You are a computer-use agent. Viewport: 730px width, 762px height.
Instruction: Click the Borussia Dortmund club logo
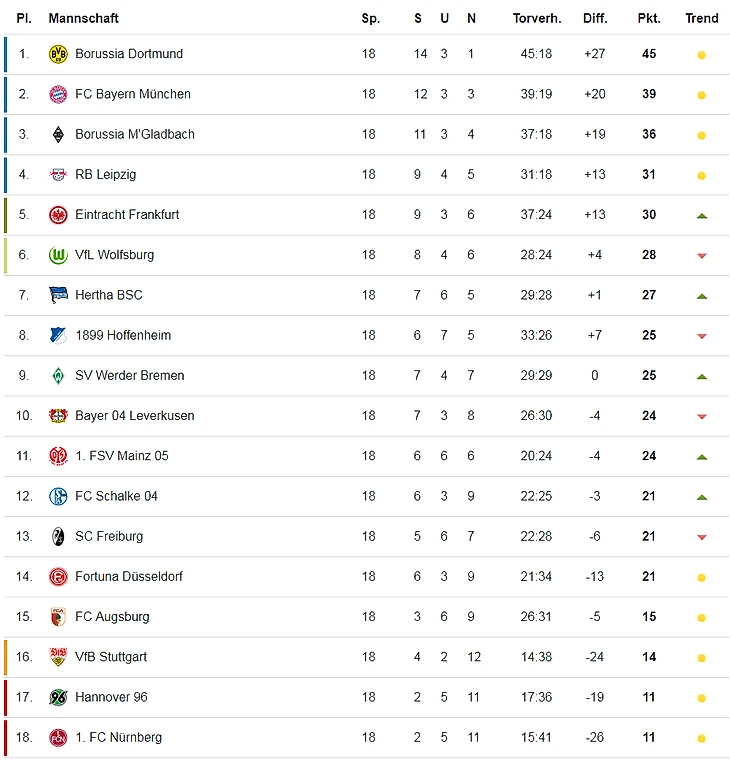coord(58,54)
